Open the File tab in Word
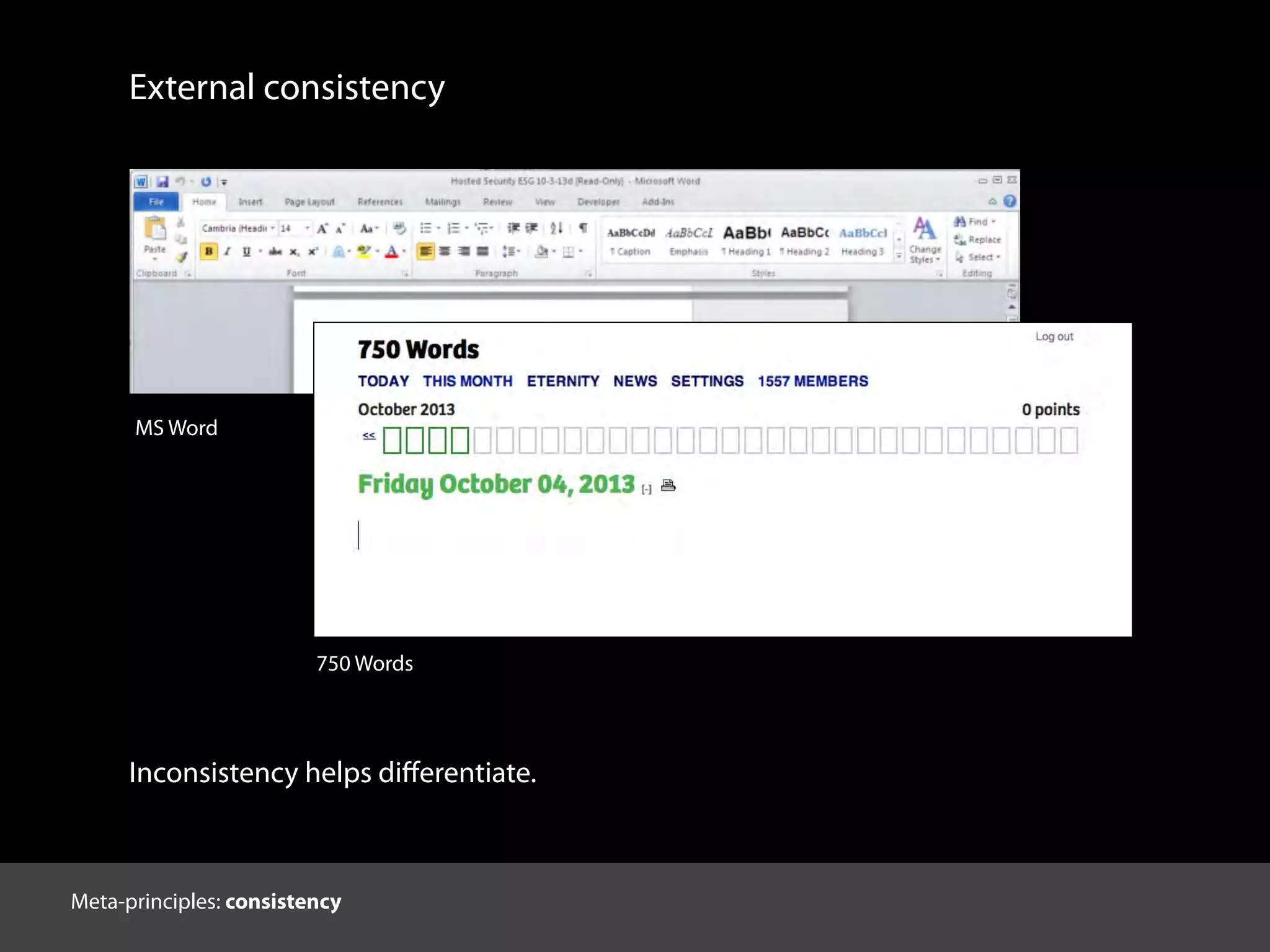Image resolution: width=1270 pixels, height=952 pixels. click(x=156, y=201)
